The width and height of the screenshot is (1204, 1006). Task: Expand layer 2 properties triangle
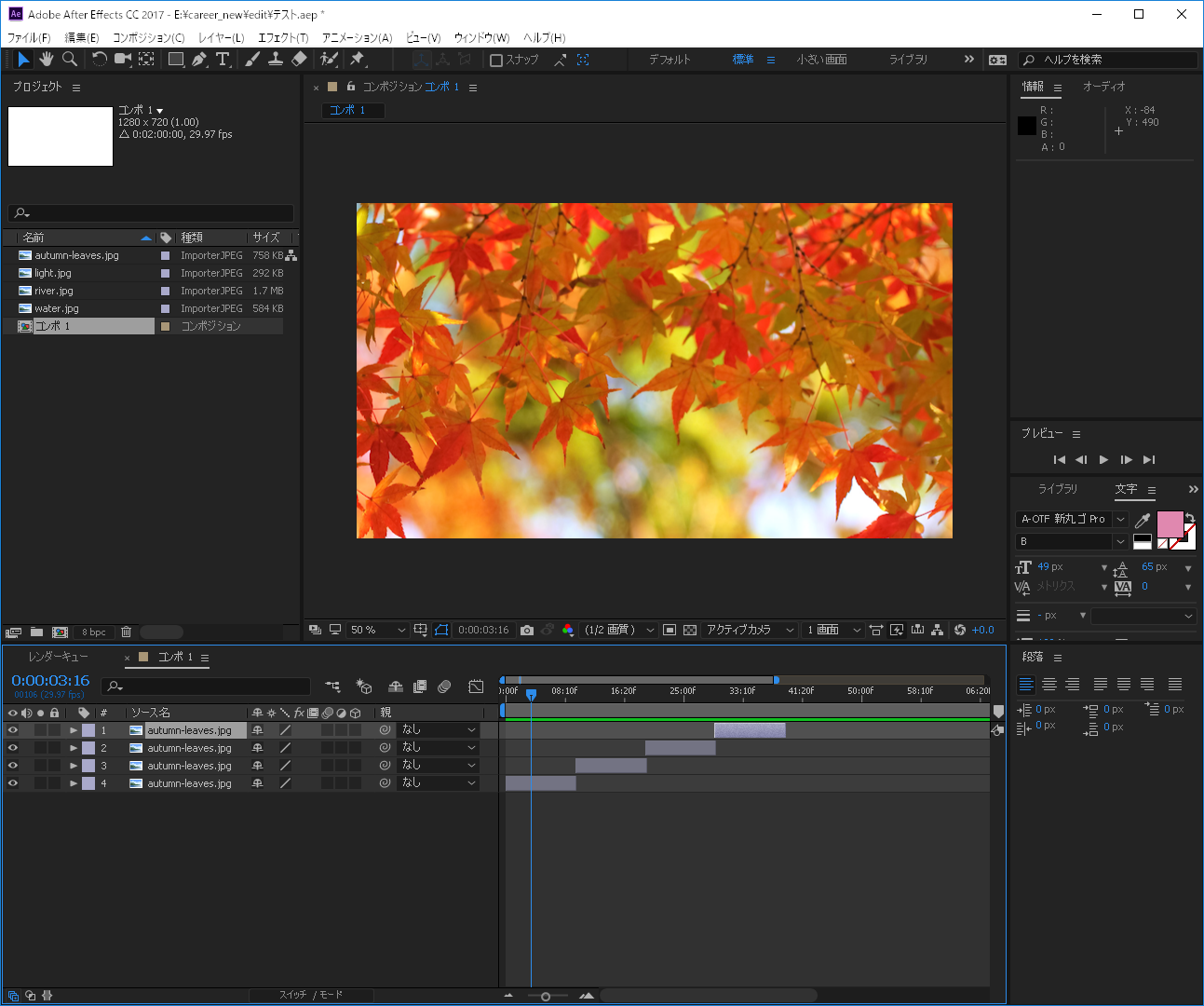74,748
